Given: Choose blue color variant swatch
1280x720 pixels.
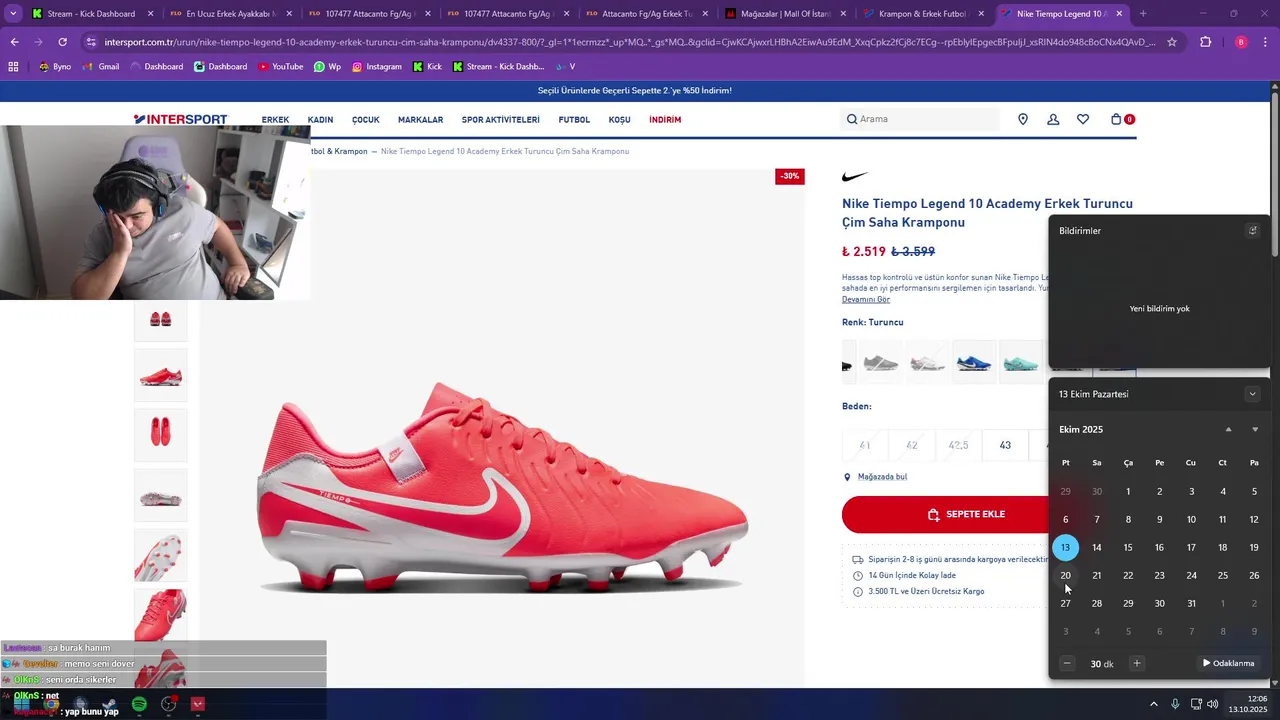Looking at the screenshot, I should coord(973,362).
